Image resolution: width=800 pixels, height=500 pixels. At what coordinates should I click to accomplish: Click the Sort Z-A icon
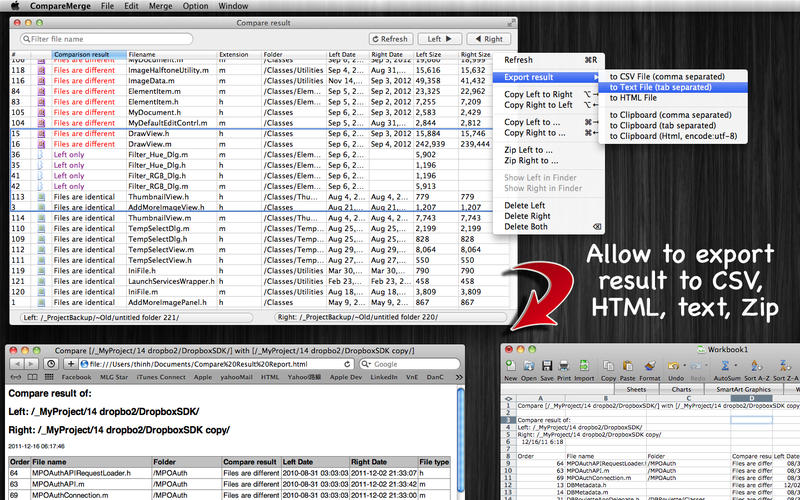[785, 365]
